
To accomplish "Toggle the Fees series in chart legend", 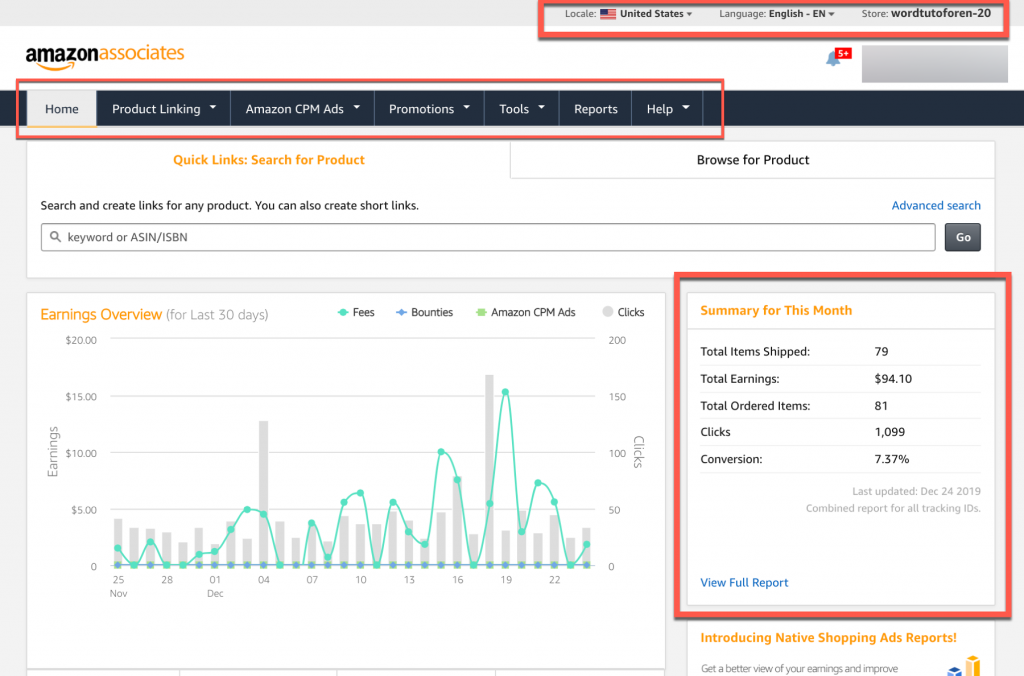I will (x=354, y=312).
